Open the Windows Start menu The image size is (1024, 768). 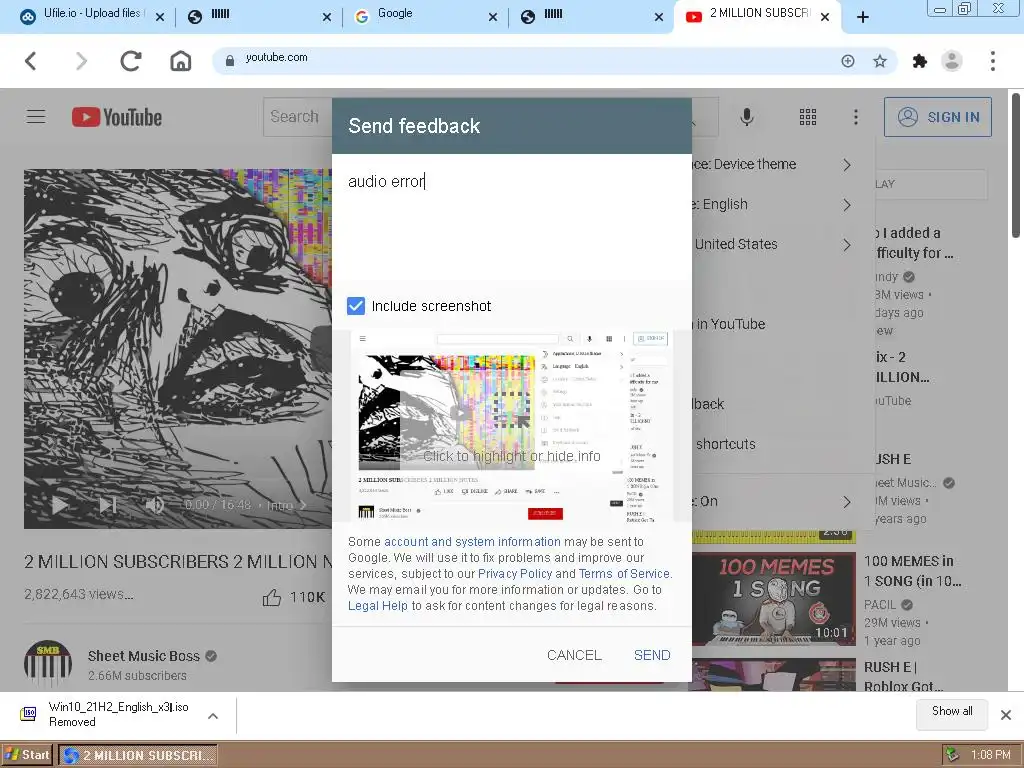tap(28, 755)
